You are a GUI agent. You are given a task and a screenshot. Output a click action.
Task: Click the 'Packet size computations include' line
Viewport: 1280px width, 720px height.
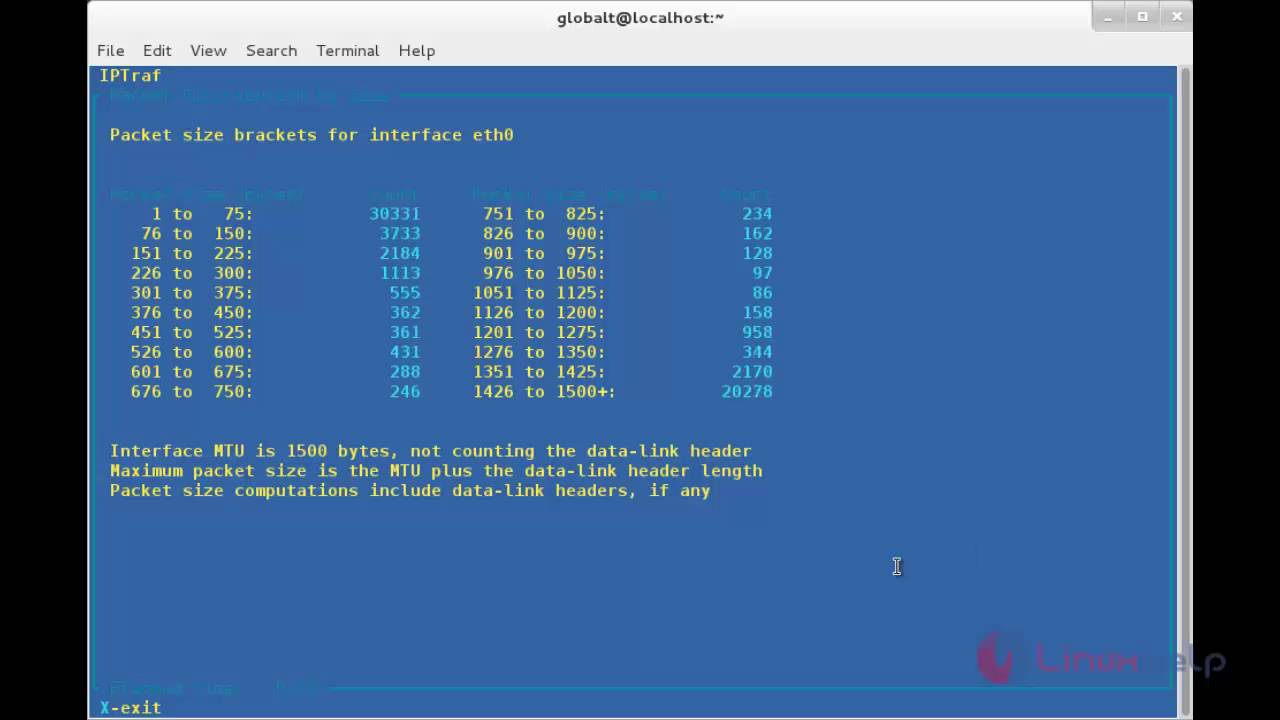[x=410, y=491]
